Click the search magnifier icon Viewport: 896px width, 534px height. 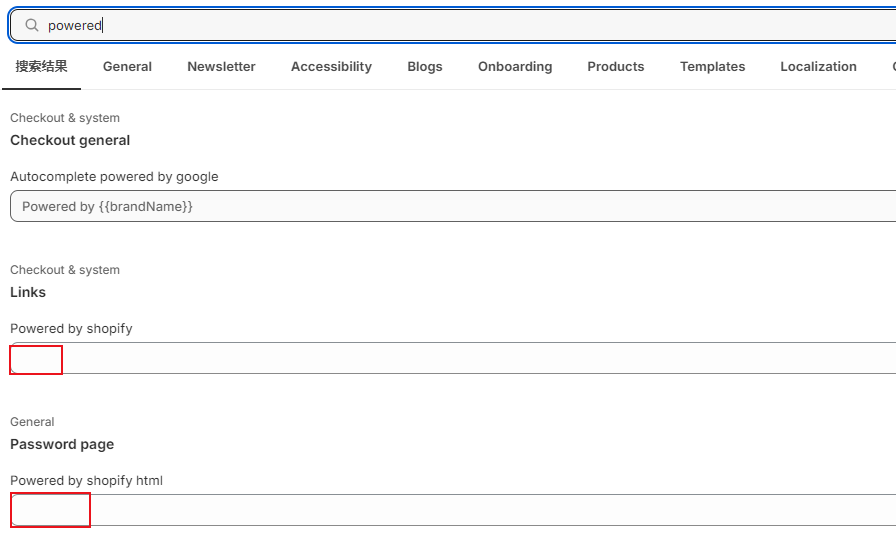coord(32,25)
